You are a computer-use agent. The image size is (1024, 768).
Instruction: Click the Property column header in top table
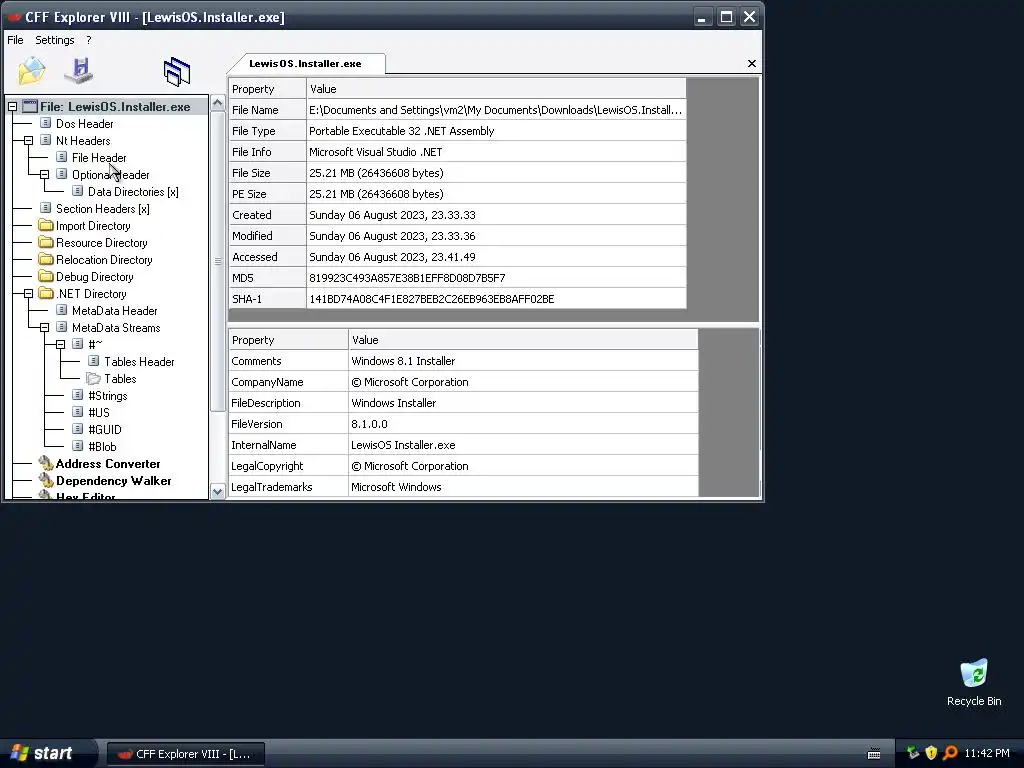click(267, 89)
